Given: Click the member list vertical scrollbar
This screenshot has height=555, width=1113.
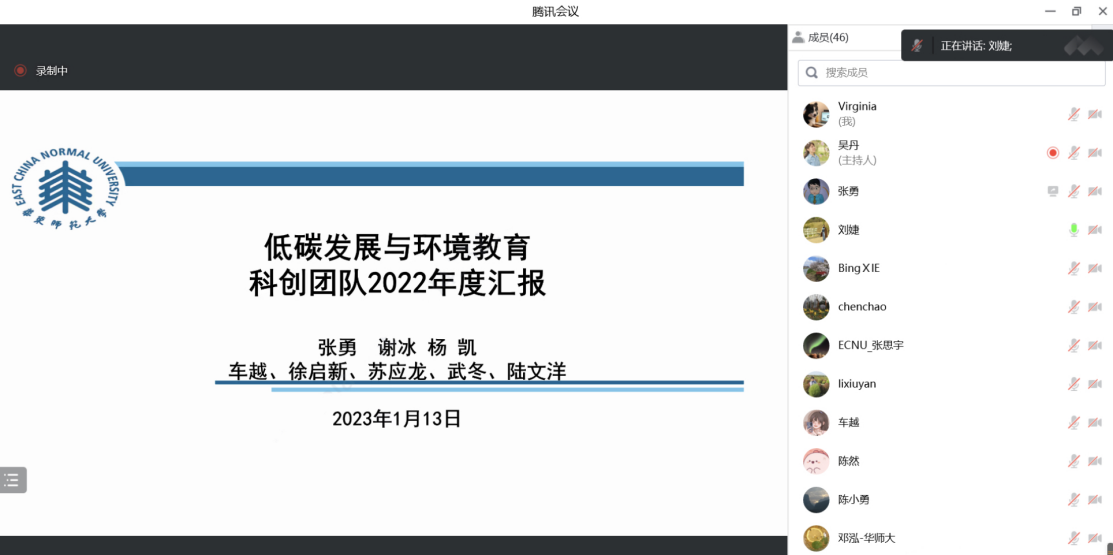Looking at the screenshot, I should click(1109, 547).
